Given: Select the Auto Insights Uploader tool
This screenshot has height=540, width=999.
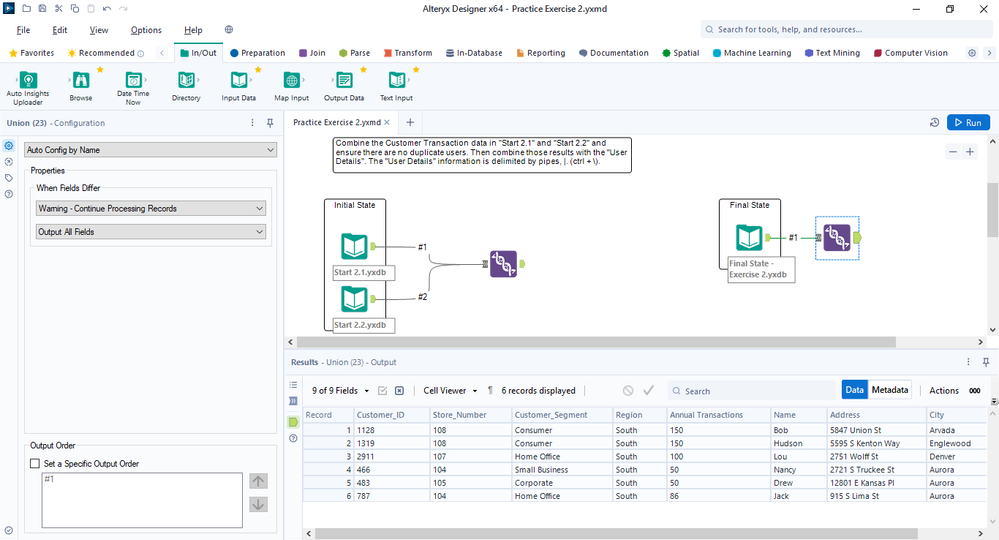Looking at the screenshot, I should click(x=28, y=81).
